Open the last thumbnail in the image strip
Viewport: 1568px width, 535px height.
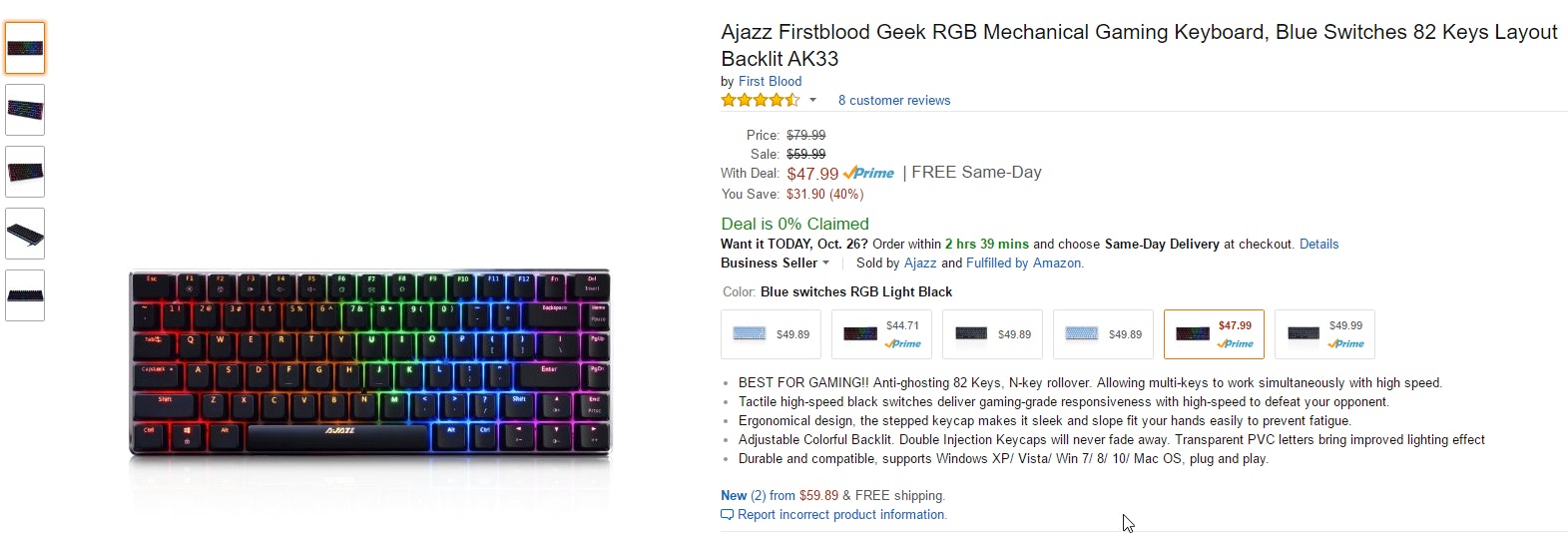[25, 295]
